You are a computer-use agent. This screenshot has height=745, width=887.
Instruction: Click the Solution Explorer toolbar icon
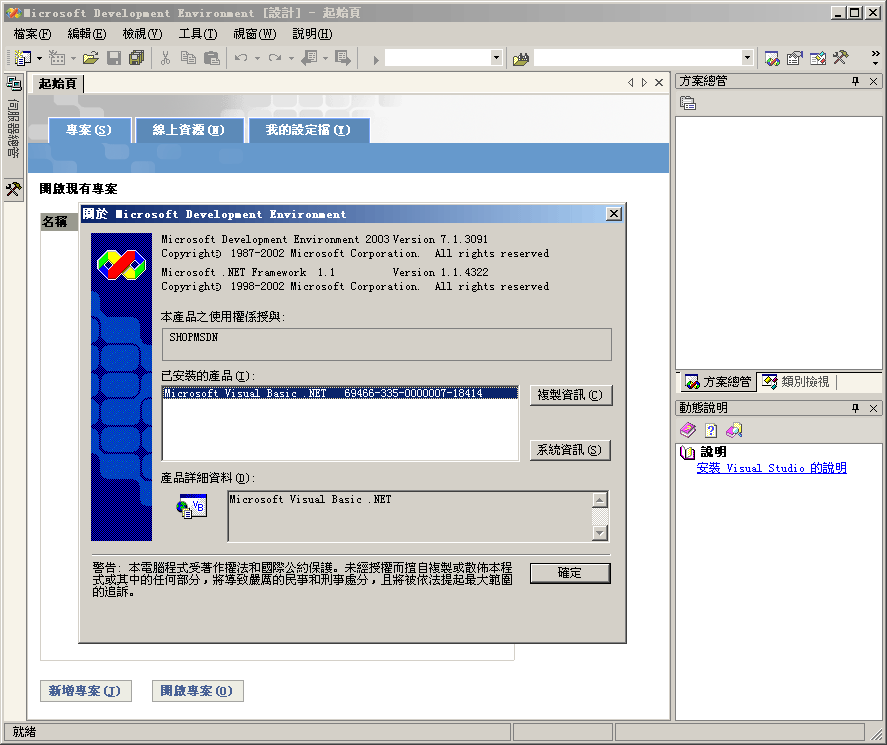772,58
